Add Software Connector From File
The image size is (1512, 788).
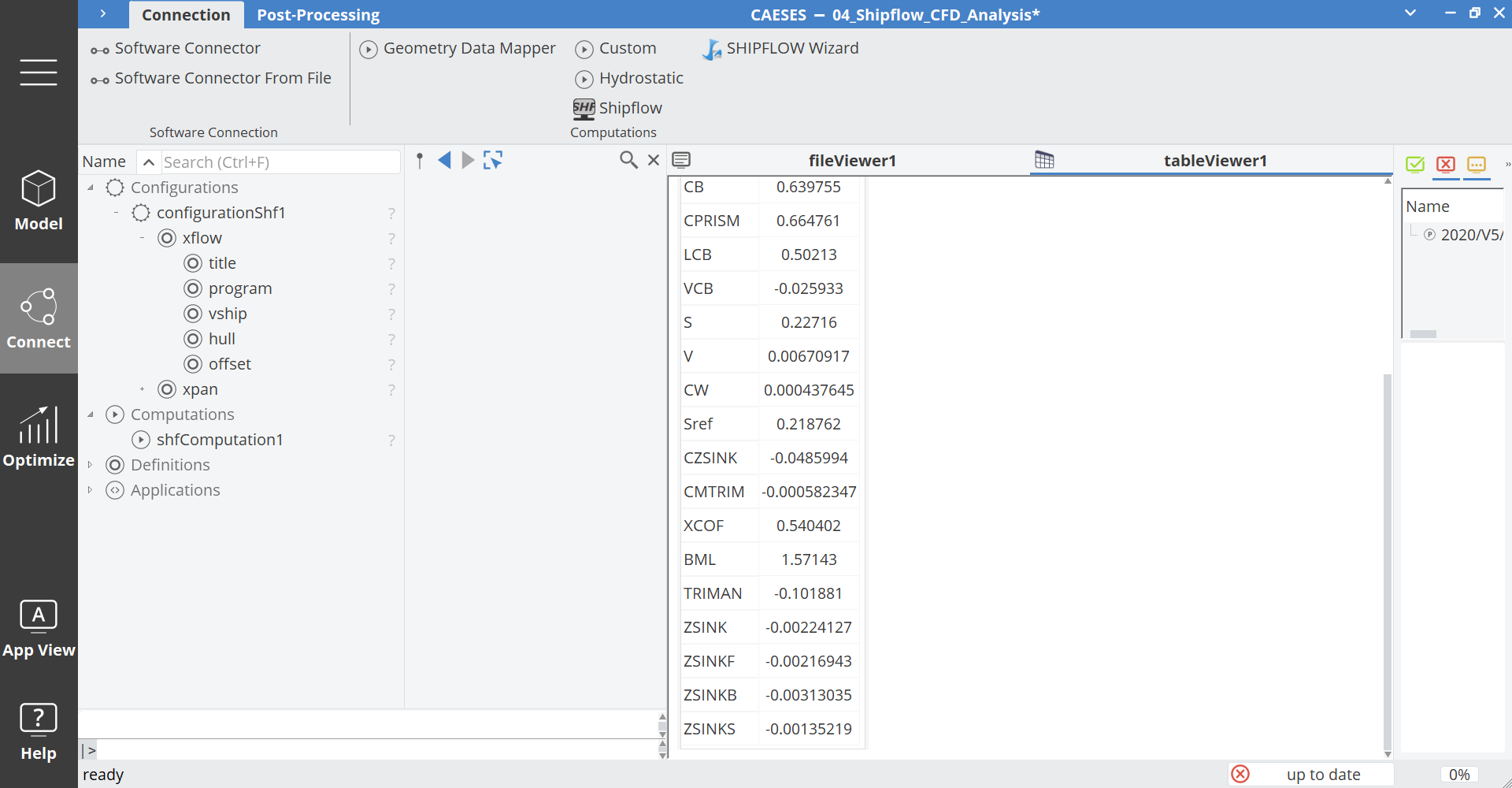point(211,79)
